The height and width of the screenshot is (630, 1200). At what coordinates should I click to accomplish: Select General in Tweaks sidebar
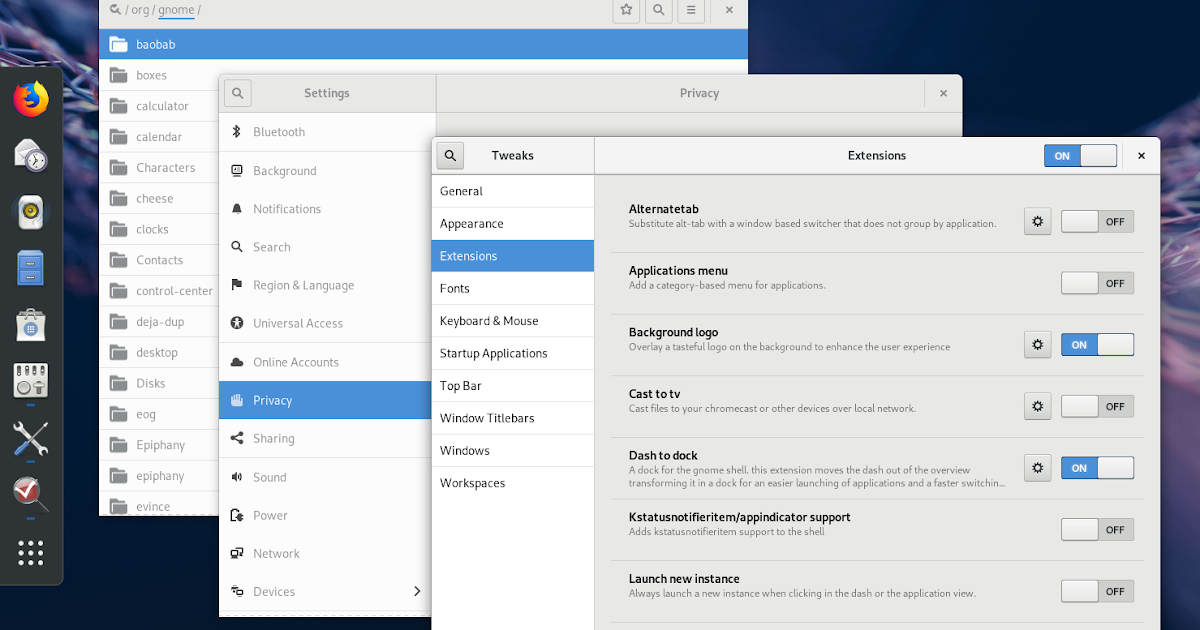tap(513, 191)
